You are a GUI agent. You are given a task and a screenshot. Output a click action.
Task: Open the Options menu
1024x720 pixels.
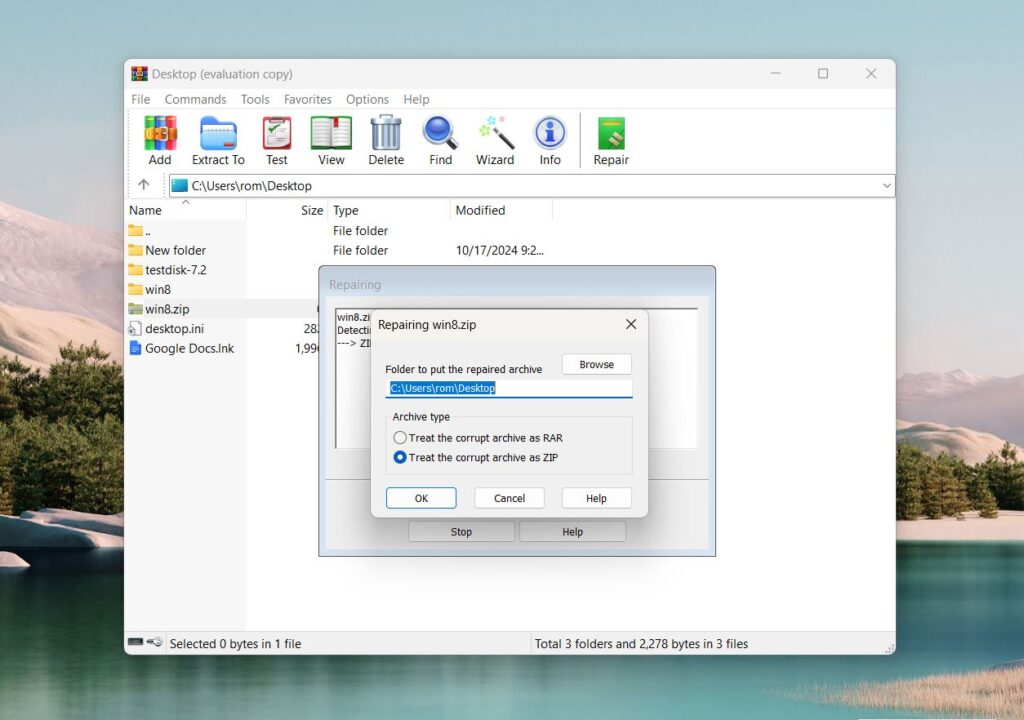coord(367,99)
